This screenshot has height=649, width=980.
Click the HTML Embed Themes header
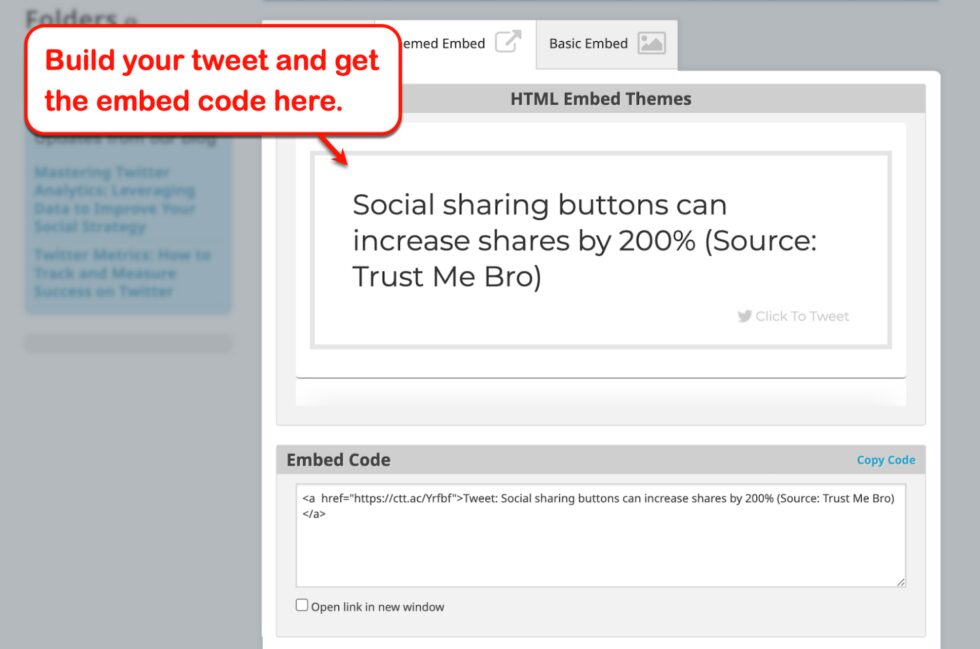click(x=601, y=99)
